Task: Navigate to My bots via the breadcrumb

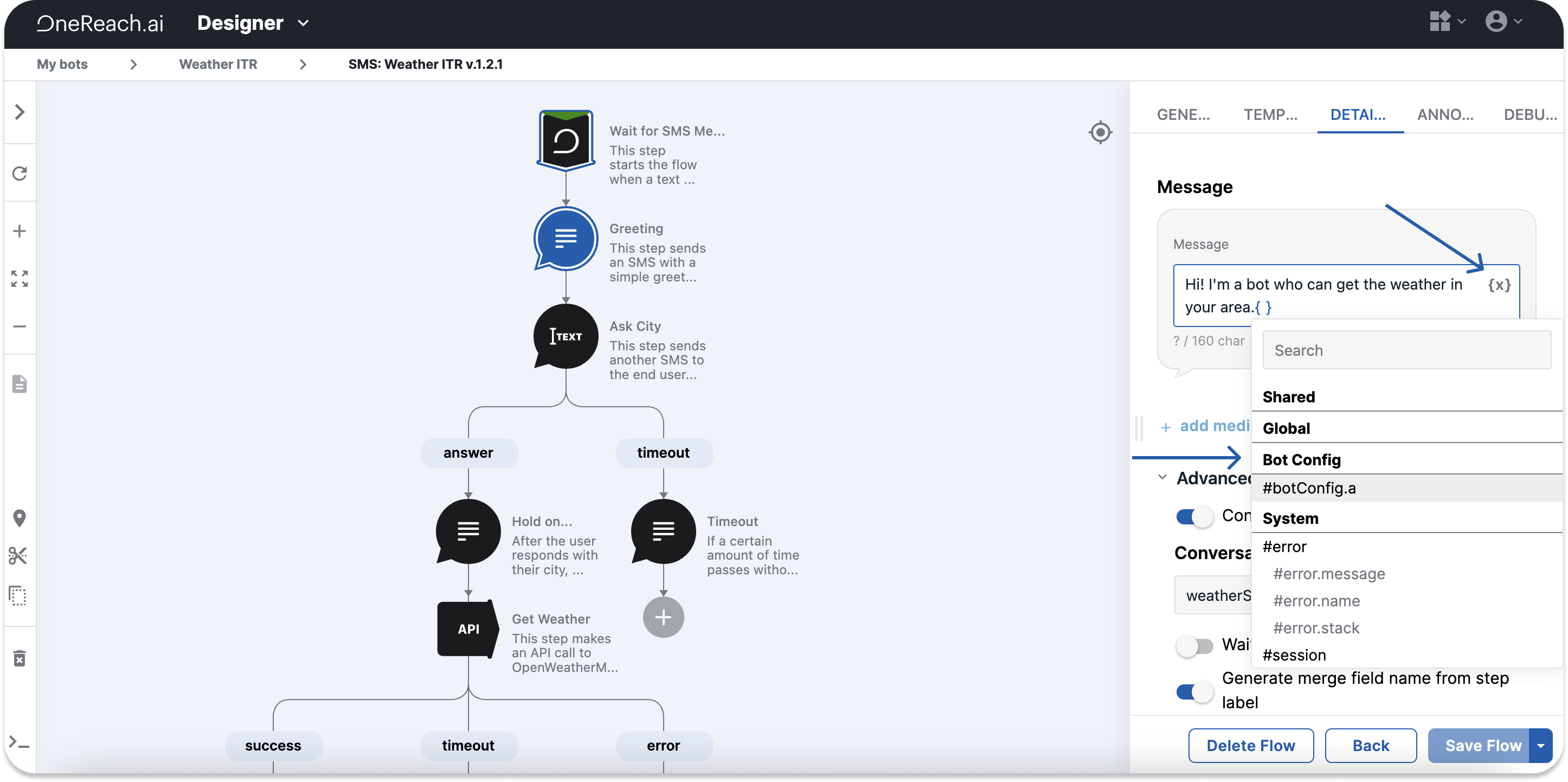Action: click(x=62, y=64)
